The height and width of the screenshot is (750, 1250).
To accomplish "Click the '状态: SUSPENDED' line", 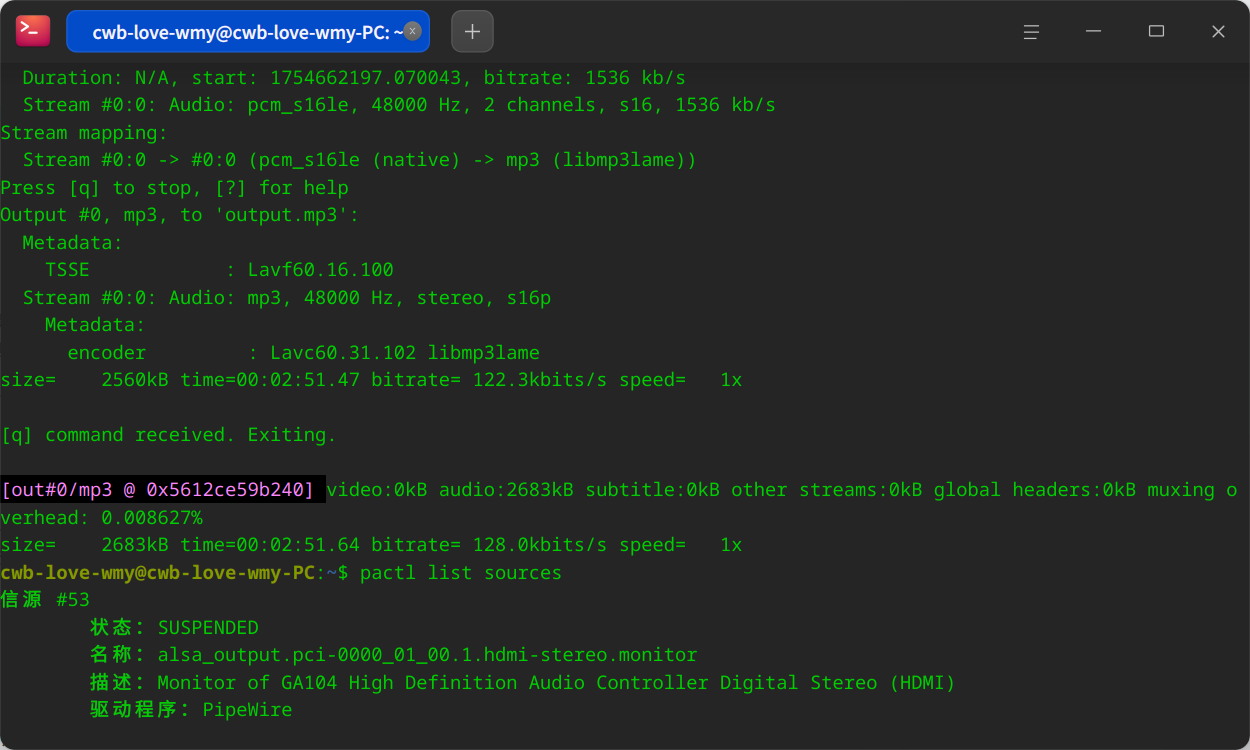I will (174, 628).
